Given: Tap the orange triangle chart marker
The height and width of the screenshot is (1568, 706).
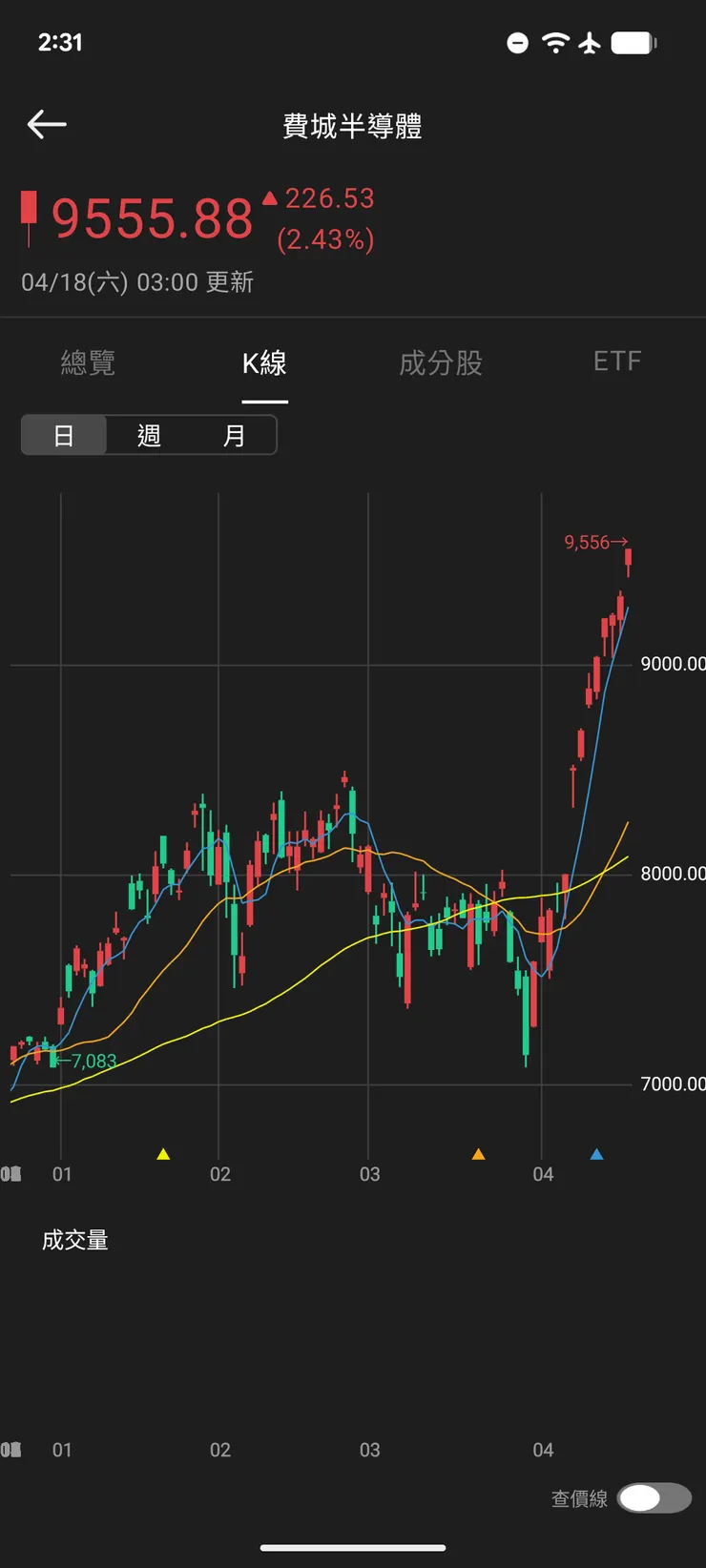Looking at the screenshot, I should 478,1154.
